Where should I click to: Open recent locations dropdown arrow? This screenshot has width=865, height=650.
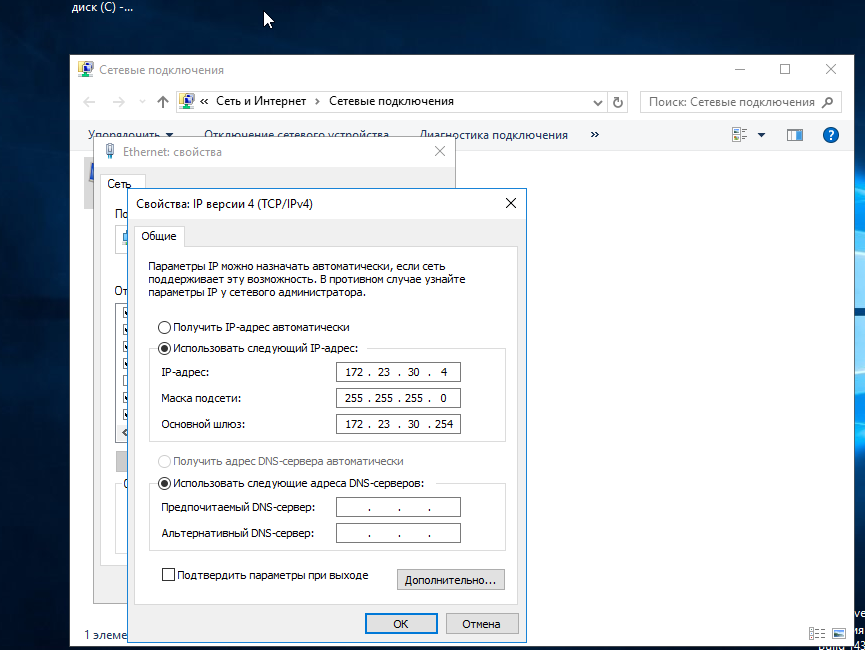(142, 102)
